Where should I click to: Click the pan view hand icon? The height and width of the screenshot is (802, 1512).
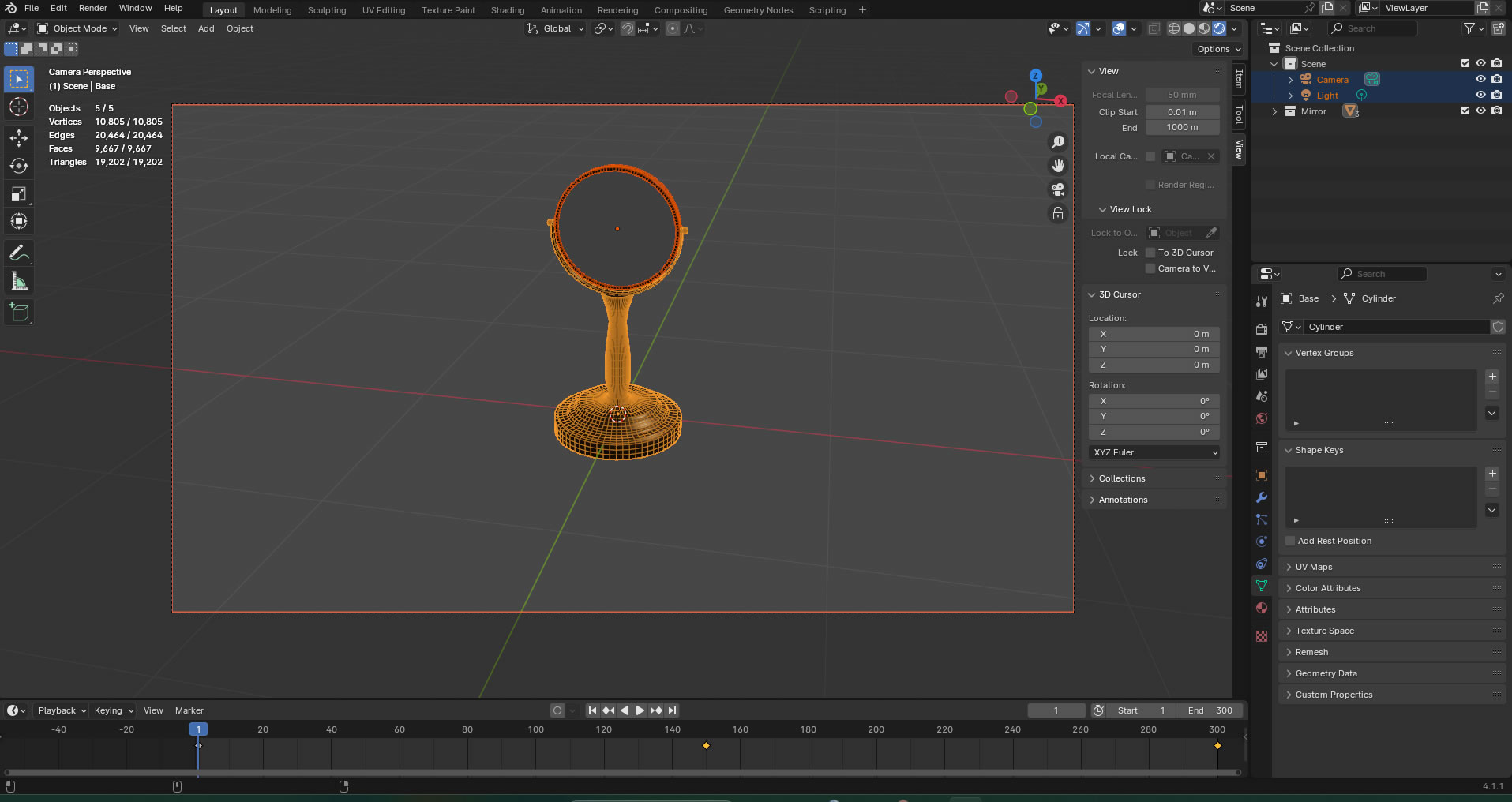[x=1058, y=166]
